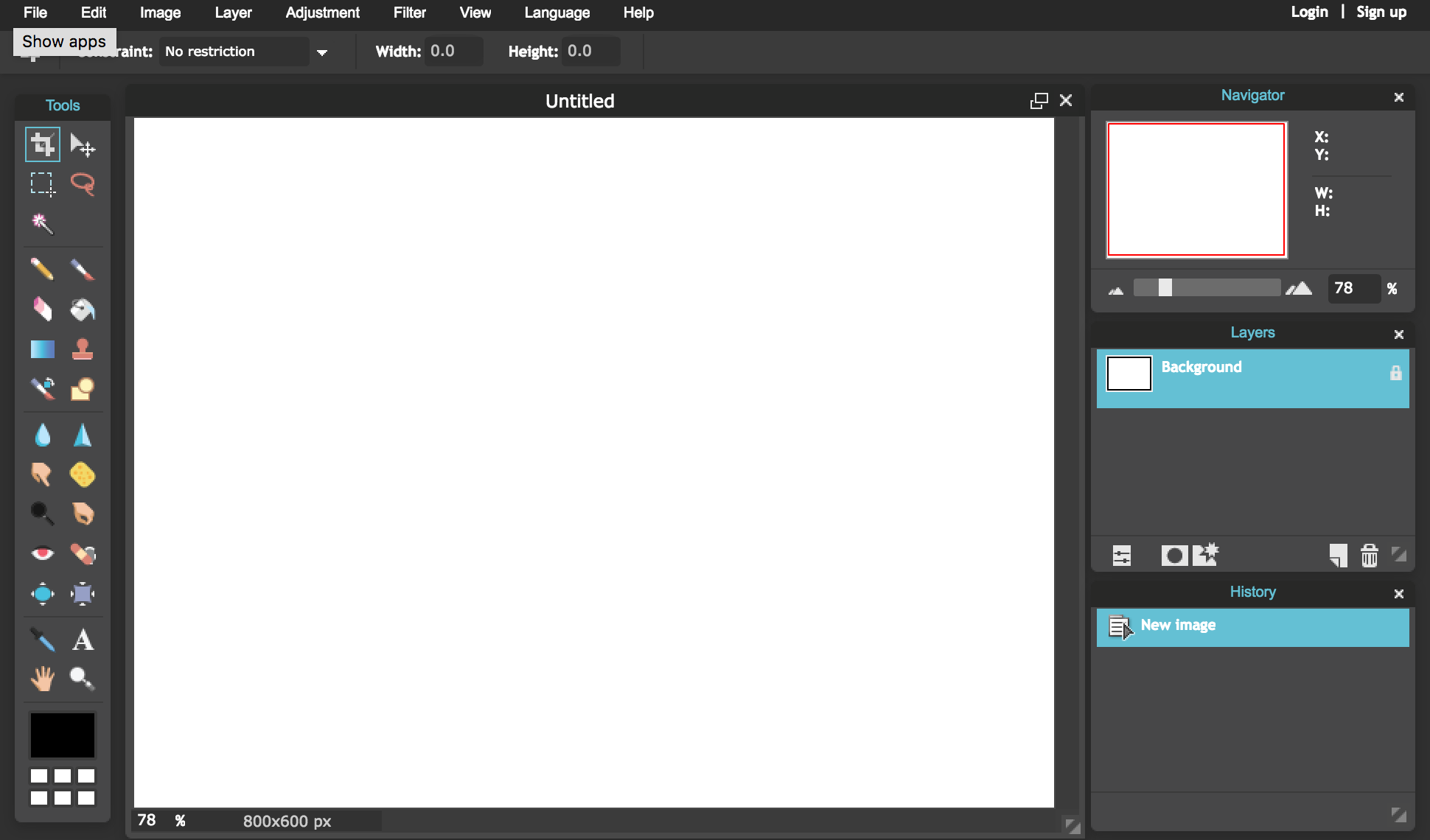The image size is (1430, 840).
Task: Select the Text tool
Action: point(82,639)
